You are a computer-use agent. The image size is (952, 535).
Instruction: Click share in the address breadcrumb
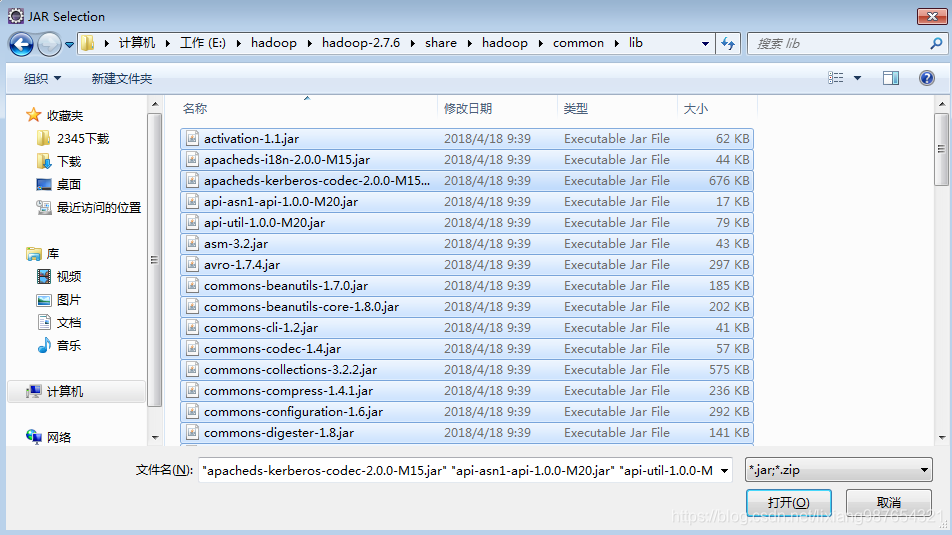point(441,43)
